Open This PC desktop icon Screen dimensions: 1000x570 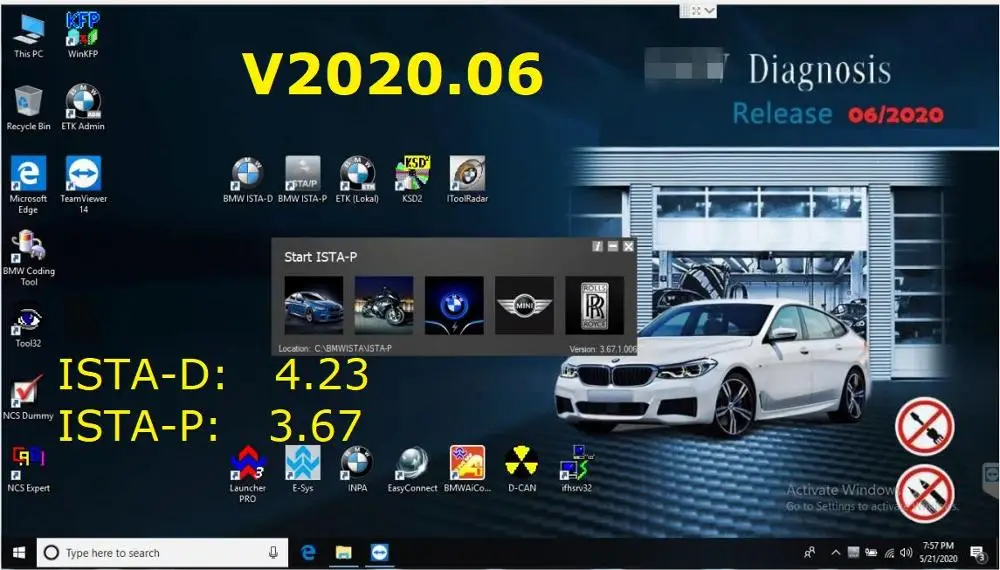tap(29, 36)
